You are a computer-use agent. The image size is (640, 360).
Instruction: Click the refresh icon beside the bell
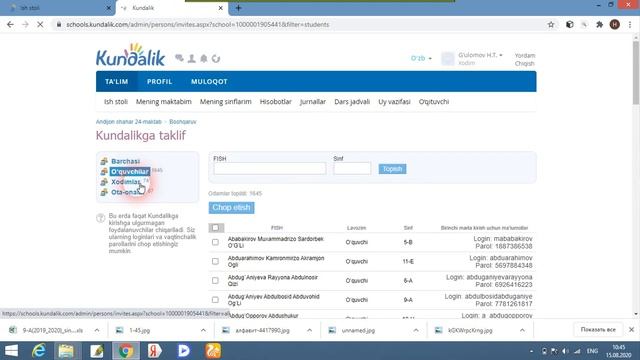(216, 58)
